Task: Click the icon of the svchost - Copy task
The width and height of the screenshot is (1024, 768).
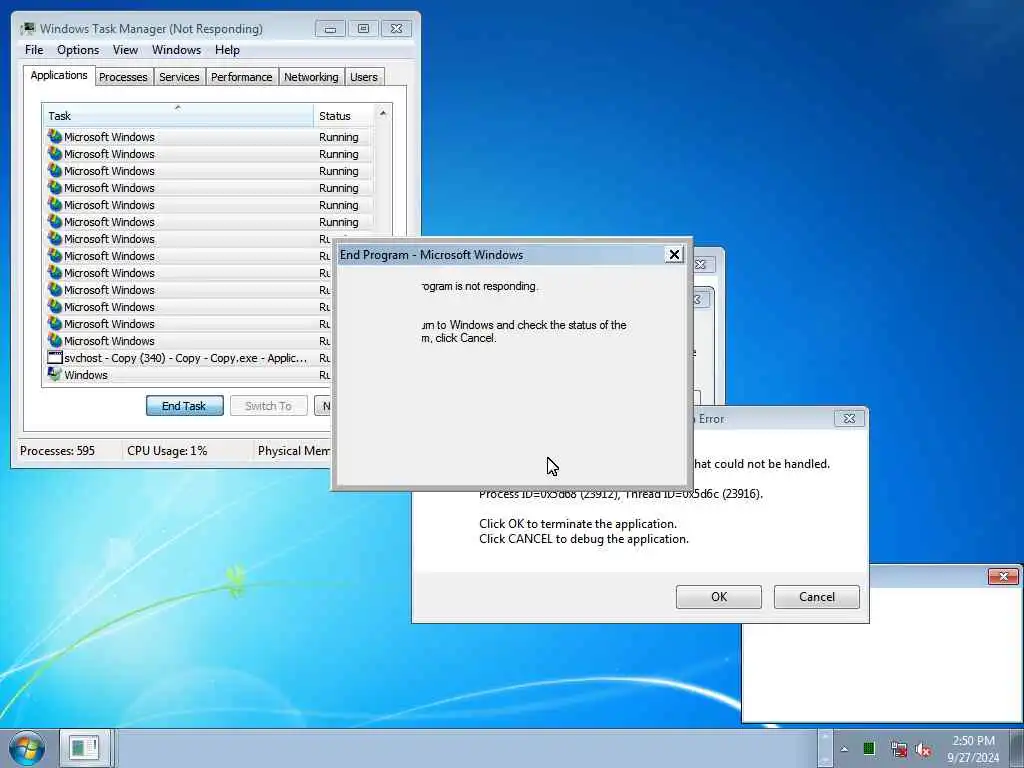Action: point(55,357)
